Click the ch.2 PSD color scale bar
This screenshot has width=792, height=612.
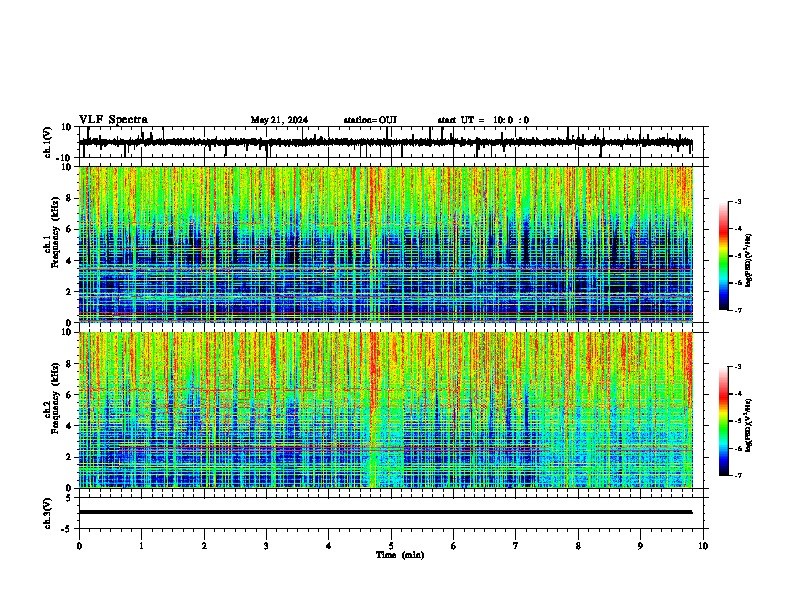click(x=724, y=421)
